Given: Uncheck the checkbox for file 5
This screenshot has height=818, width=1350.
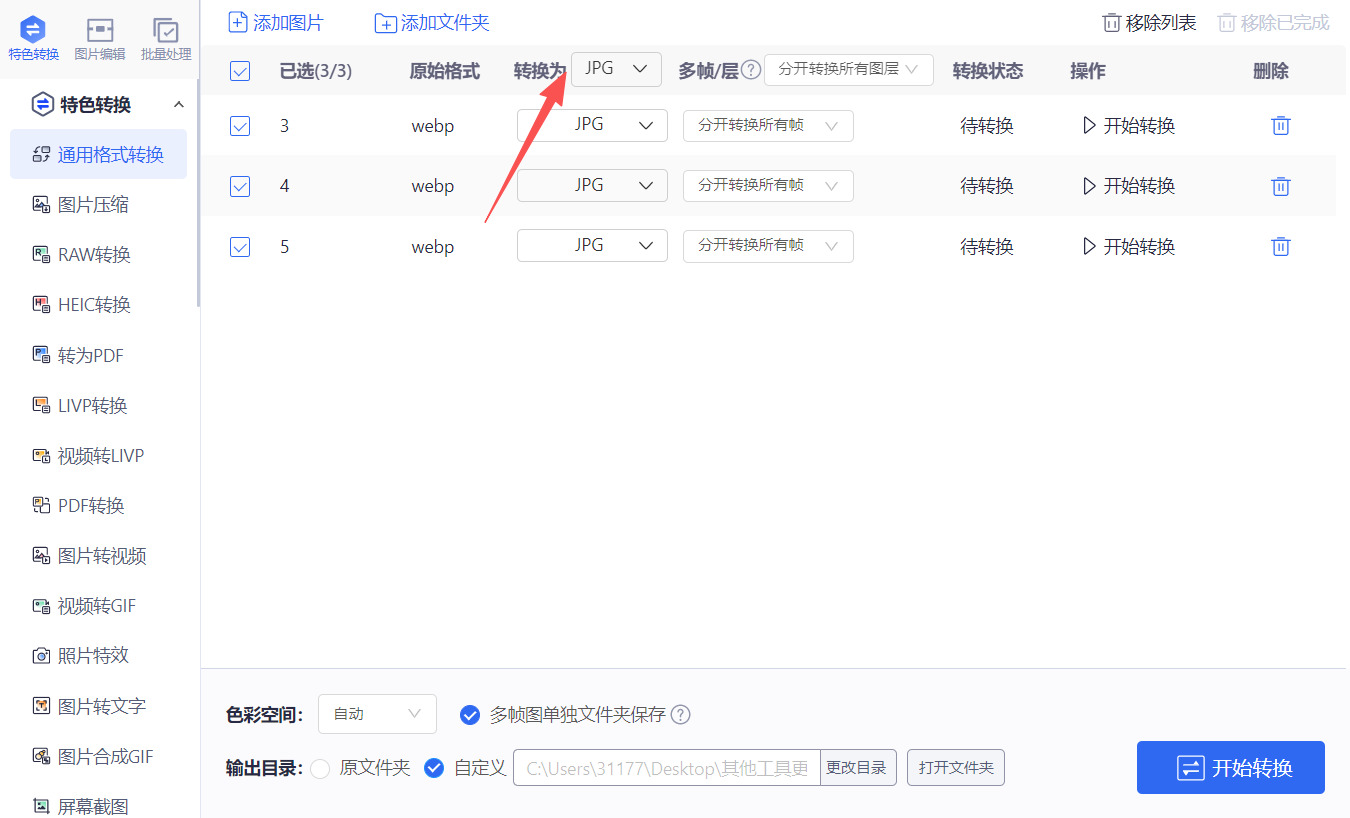Looking at the screenshot, I should pos(240,246).
